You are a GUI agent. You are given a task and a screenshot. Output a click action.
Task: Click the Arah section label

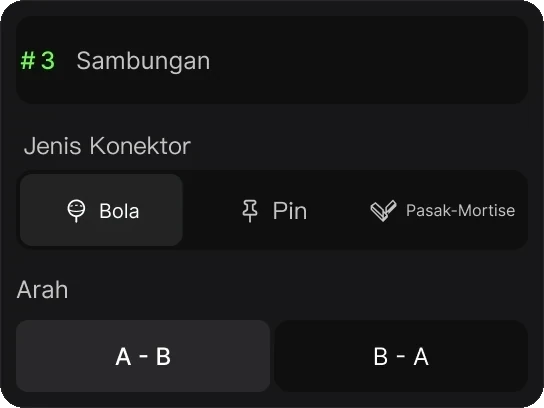(42, 289)
